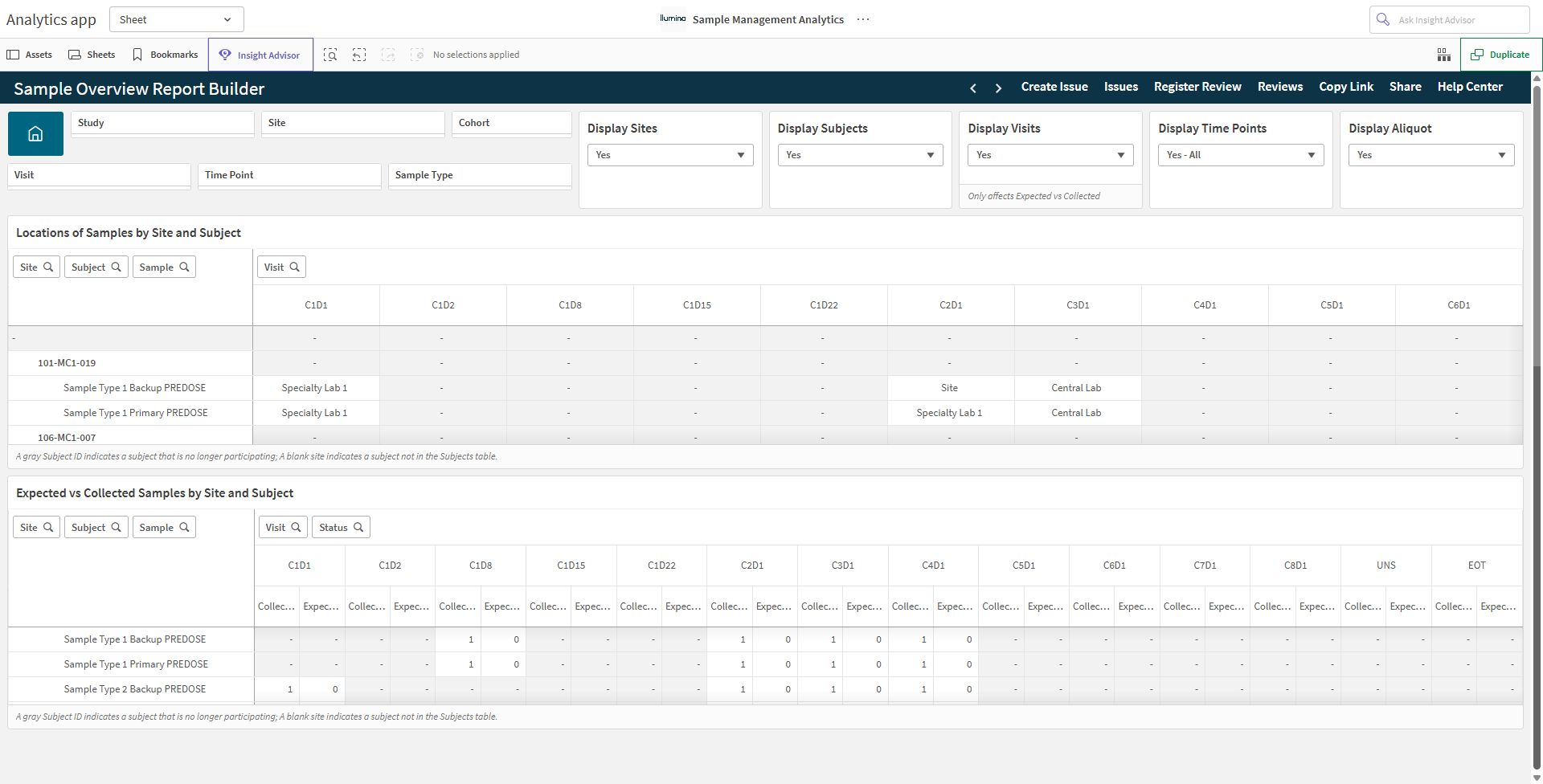Viewport: 1543px width, 784px height.
Task: Open Reviews in header
Action: pyautogui.click(x=1280, y=87)
